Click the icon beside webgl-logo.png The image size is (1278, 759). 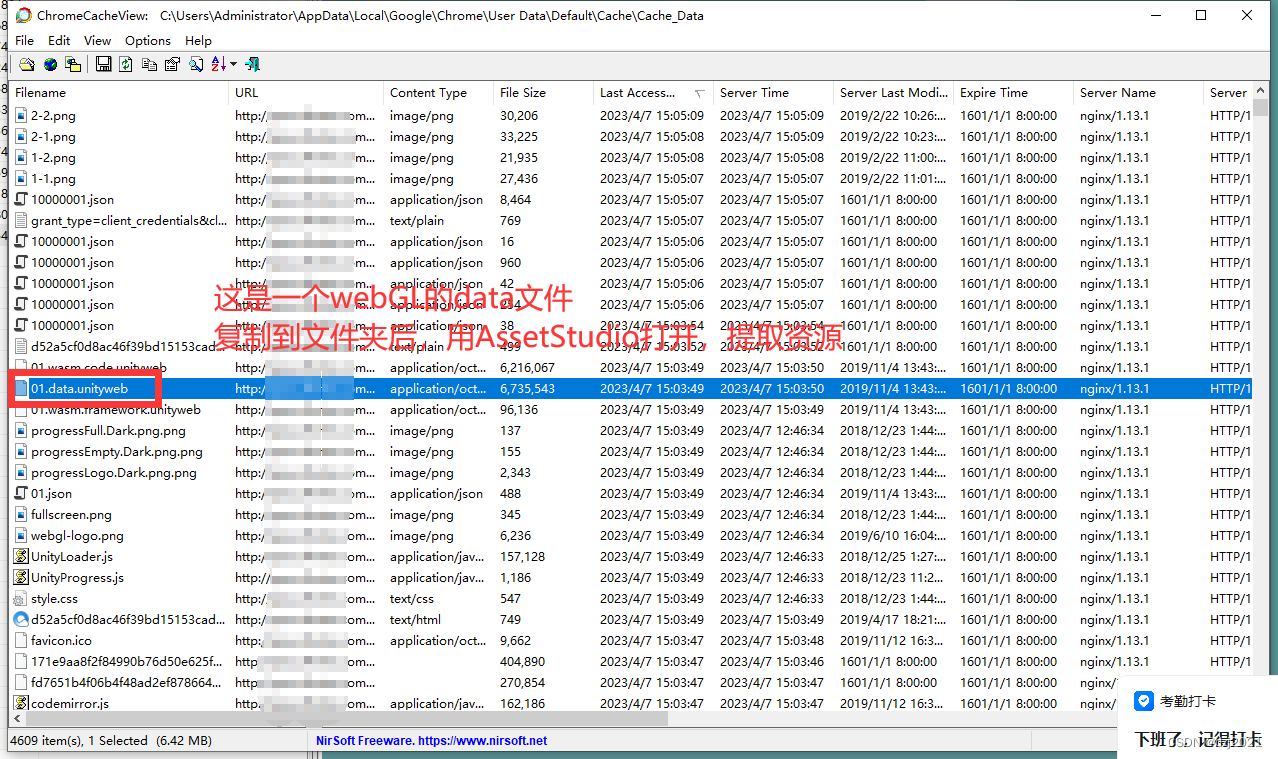tap(21, 535)
